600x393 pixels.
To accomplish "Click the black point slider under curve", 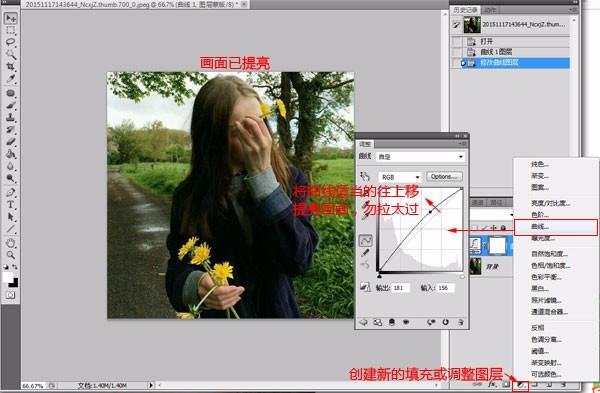I will (379, 276).
